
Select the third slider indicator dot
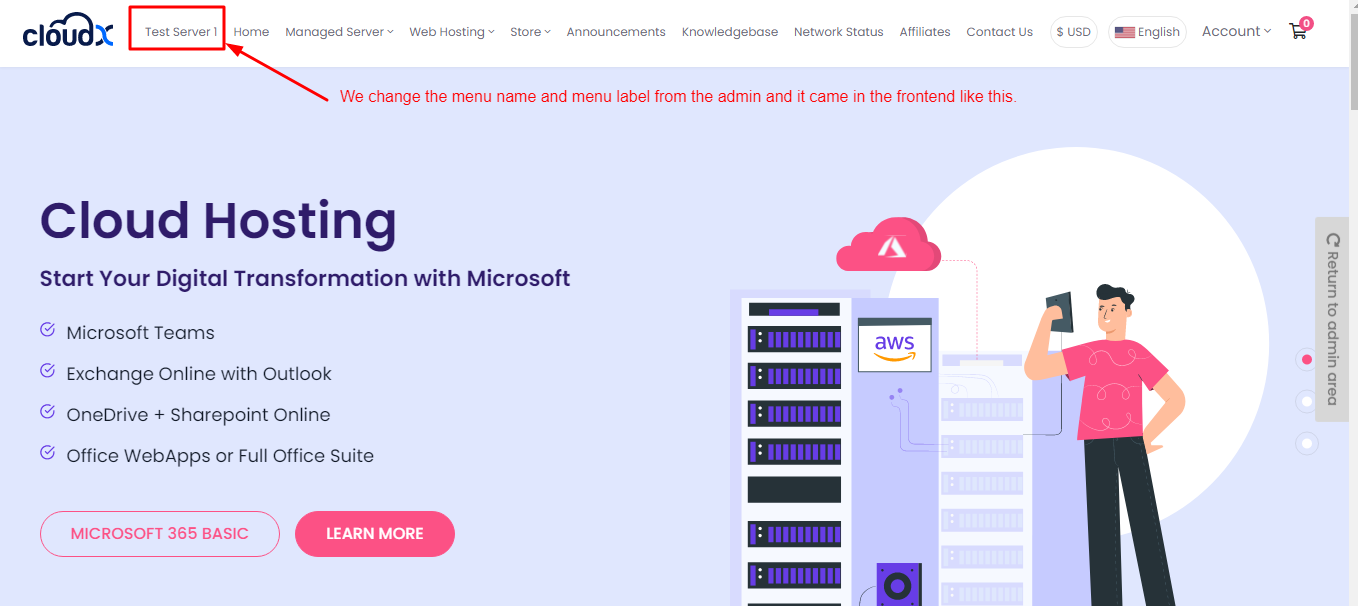[x=1306, y=442]
